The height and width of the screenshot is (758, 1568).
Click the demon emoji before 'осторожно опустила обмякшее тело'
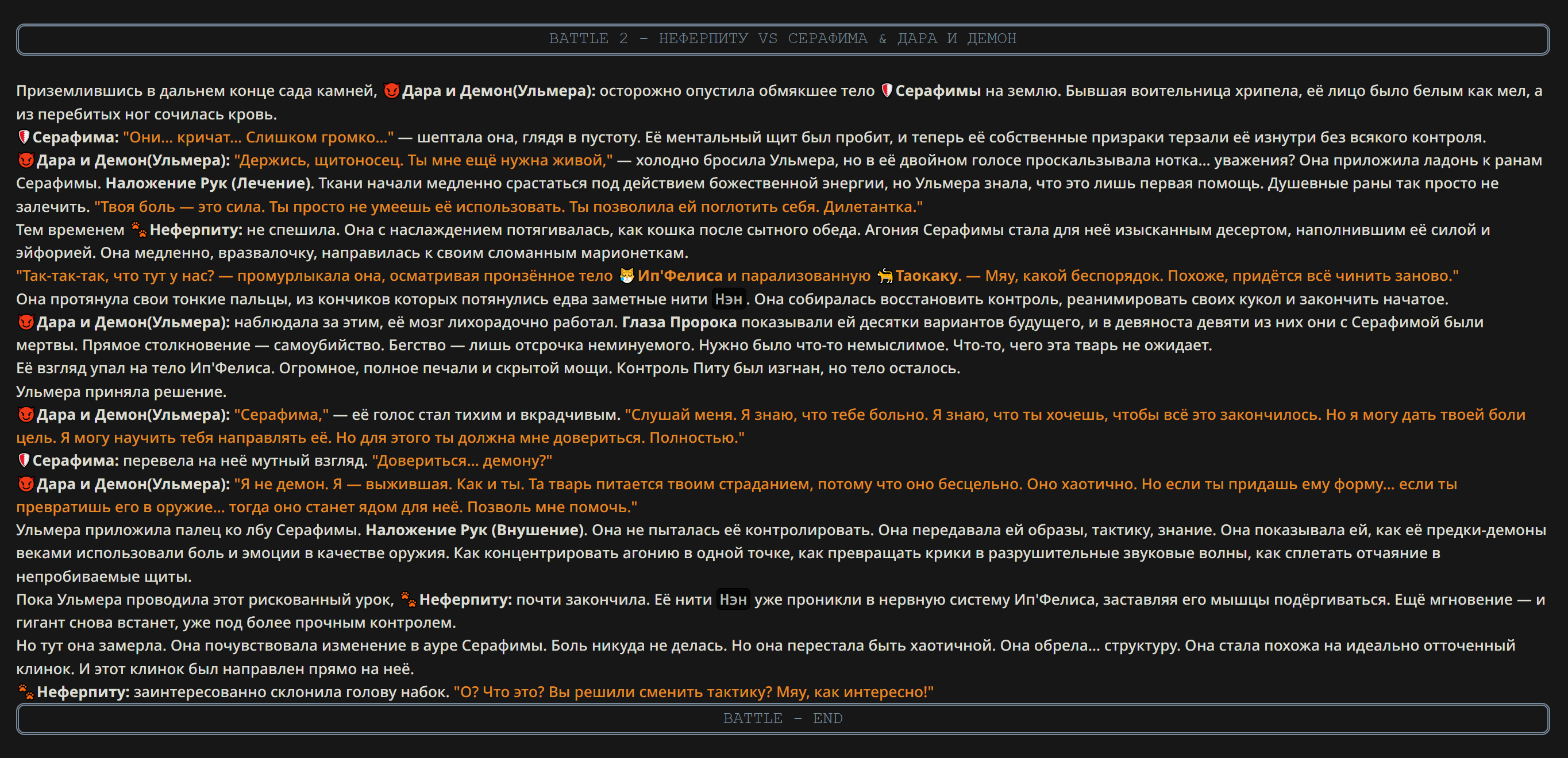(391, 91)
